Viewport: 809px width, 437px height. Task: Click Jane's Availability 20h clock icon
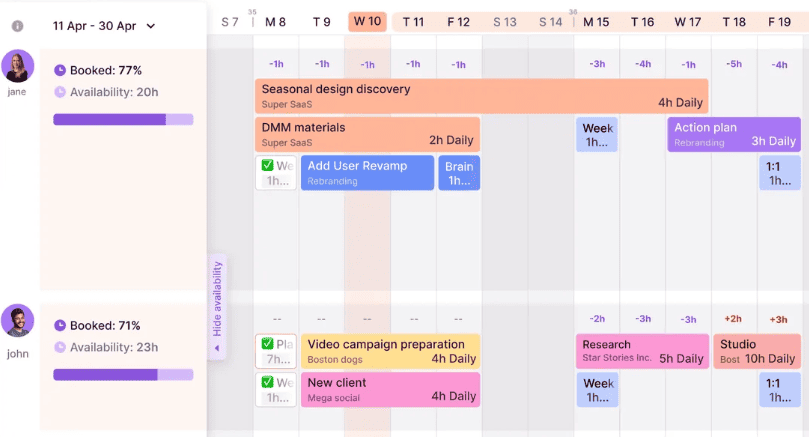[x=60, y=93]
